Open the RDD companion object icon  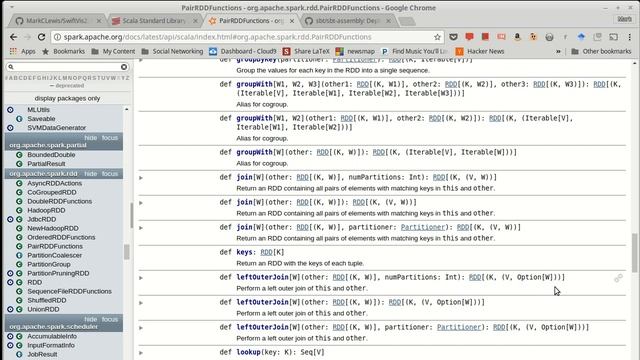[x=10, y=282]
